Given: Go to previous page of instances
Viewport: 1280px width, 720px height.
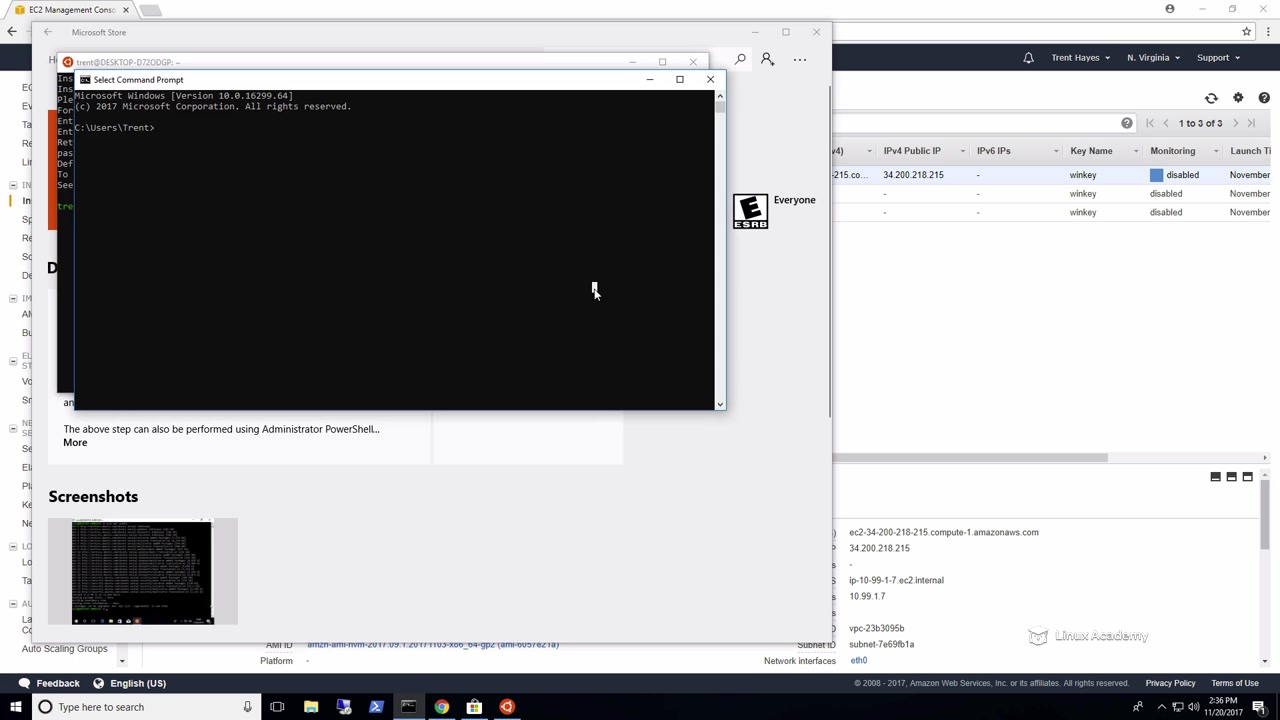Looking at the screenshot, I should [x=1166, y=123].
